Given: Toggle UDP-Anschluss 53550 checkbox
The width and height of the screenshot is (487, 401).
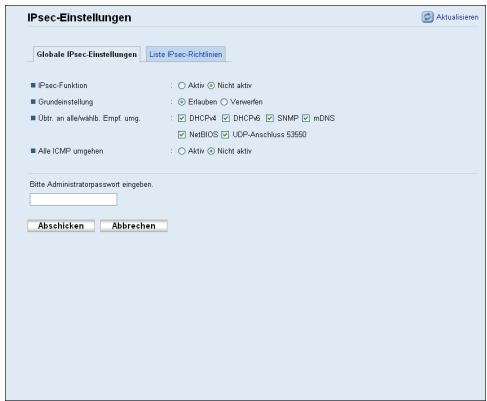Looking at the screenshot, I should point(225,135).
